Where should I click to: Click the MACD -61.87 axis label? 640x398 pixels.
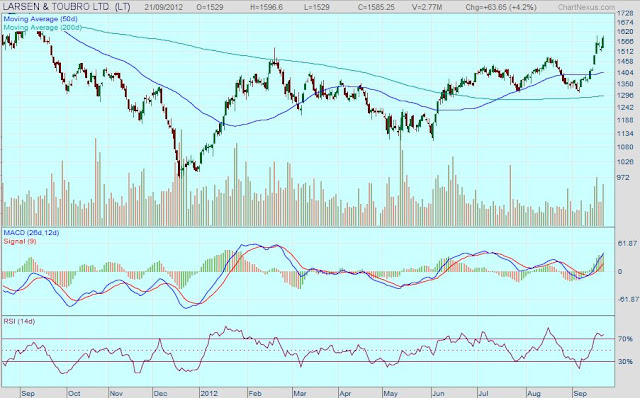point(628,299)
